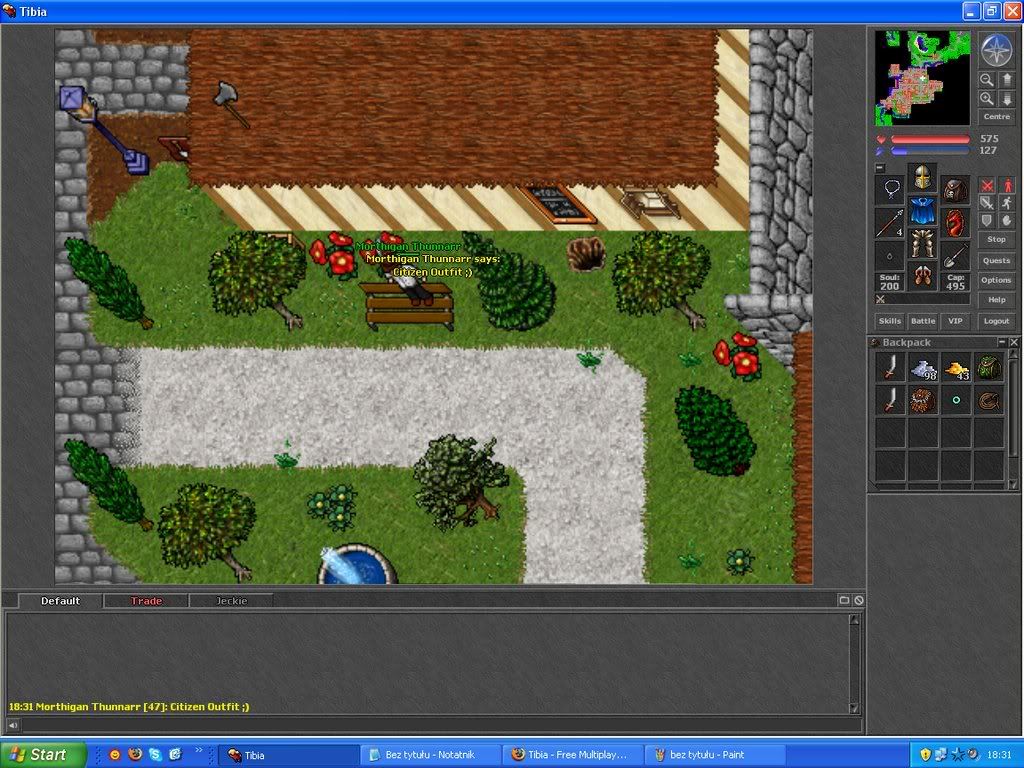Select the first sword in Backpack
Screen dimensions: 1024x768
(890, 367)
